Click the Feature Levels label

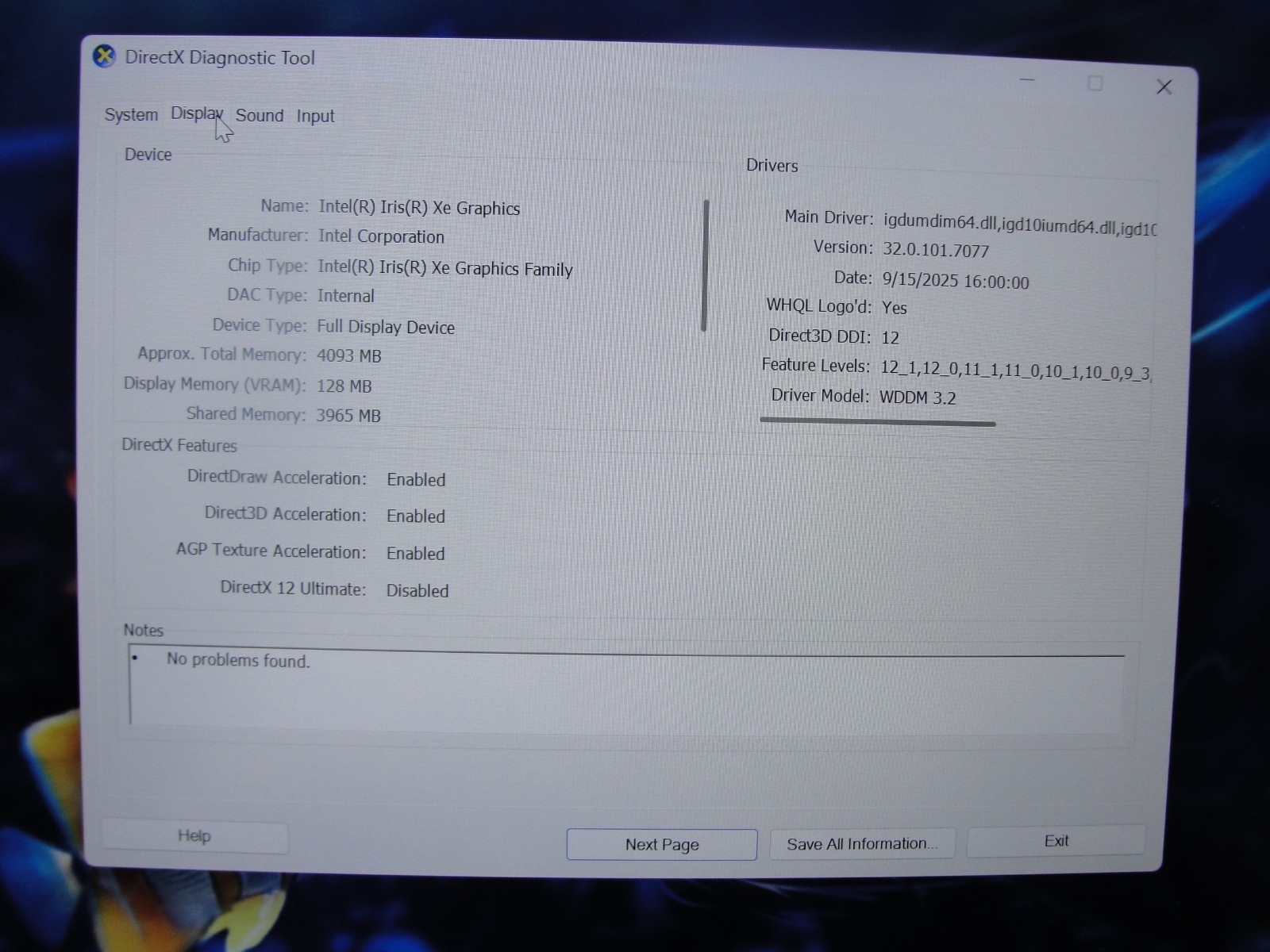coord(816,365)
